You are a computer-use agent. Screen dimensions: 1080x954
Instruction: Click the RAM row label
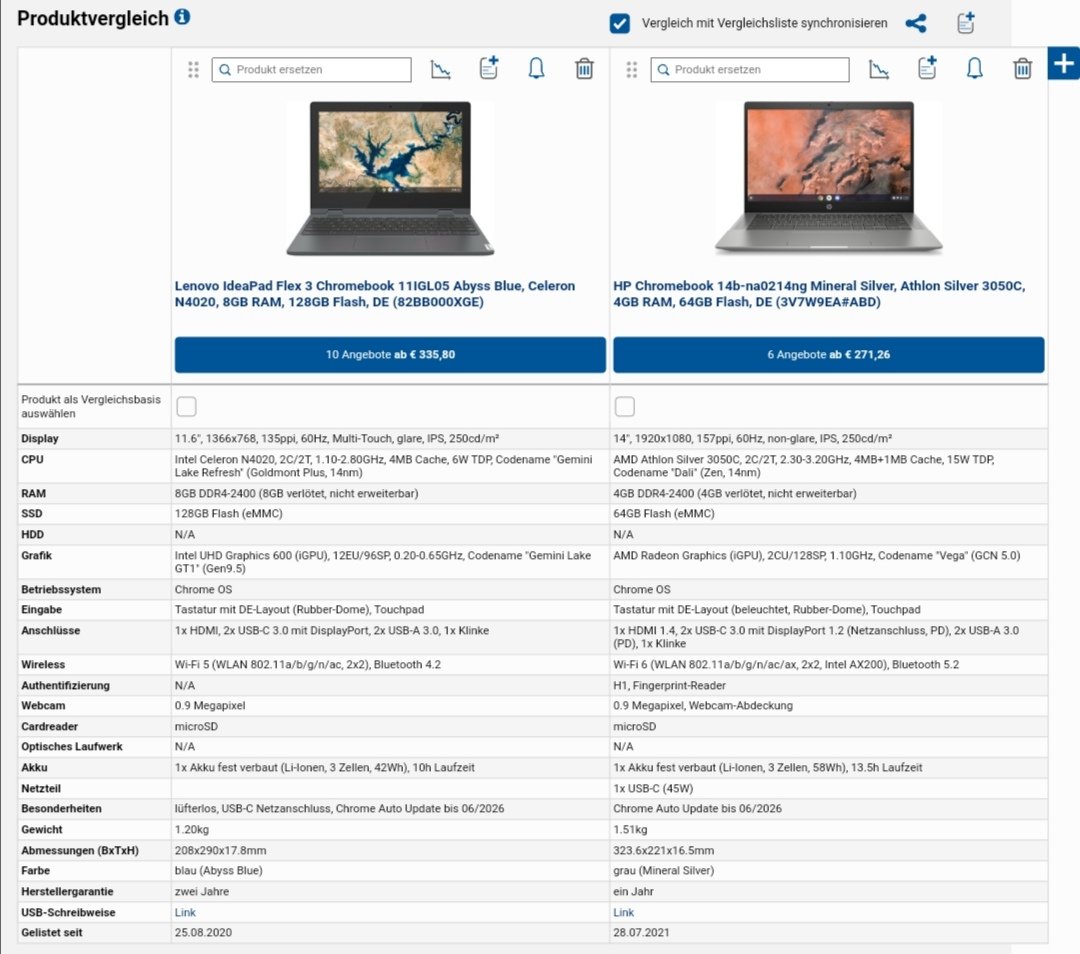[x=34, y=493]
